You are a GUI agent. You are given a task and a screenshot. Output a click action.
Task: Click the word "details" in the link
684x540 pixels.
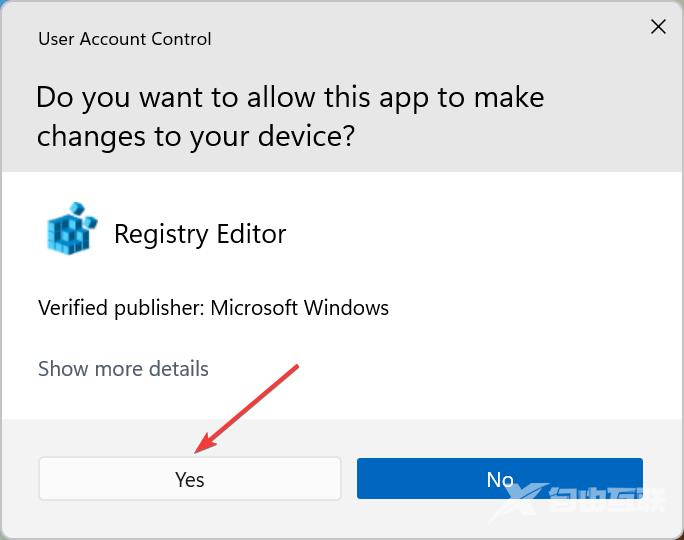click(174, 368)
